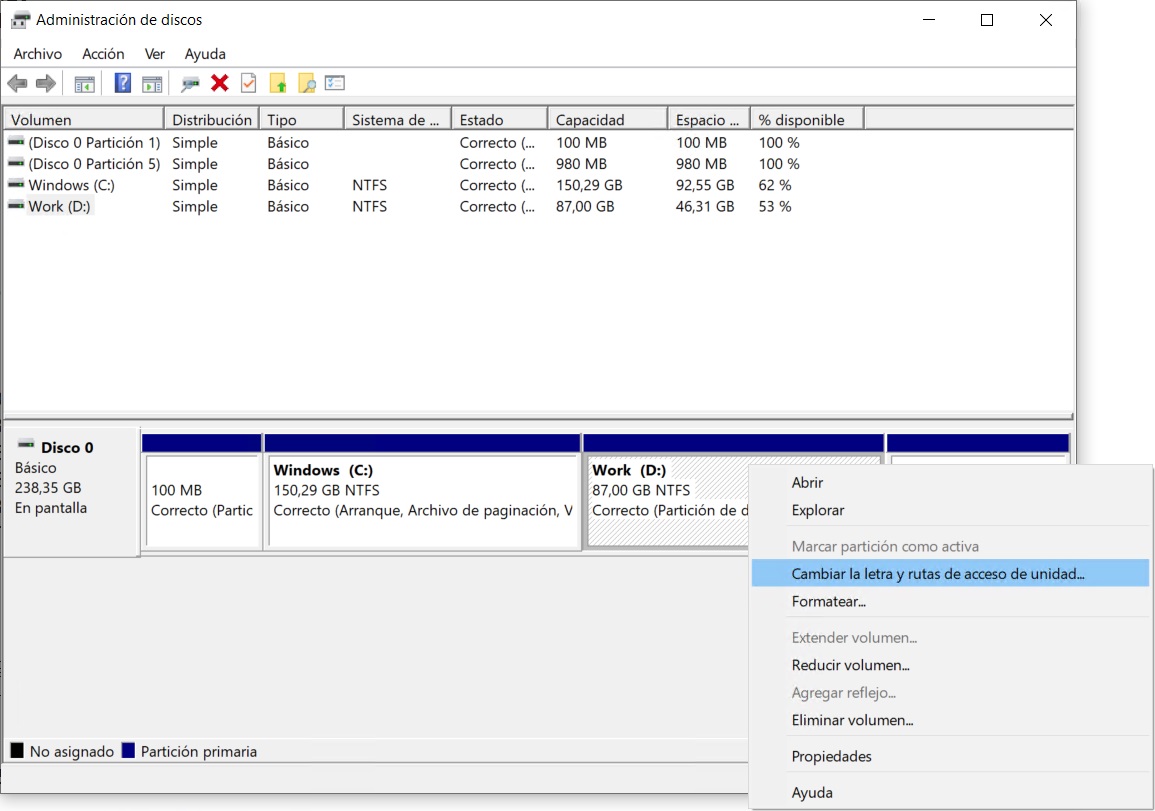Click drive icon of Disco 0 Partición 1
Viewport: 1155px width, 811px height.
16,141
